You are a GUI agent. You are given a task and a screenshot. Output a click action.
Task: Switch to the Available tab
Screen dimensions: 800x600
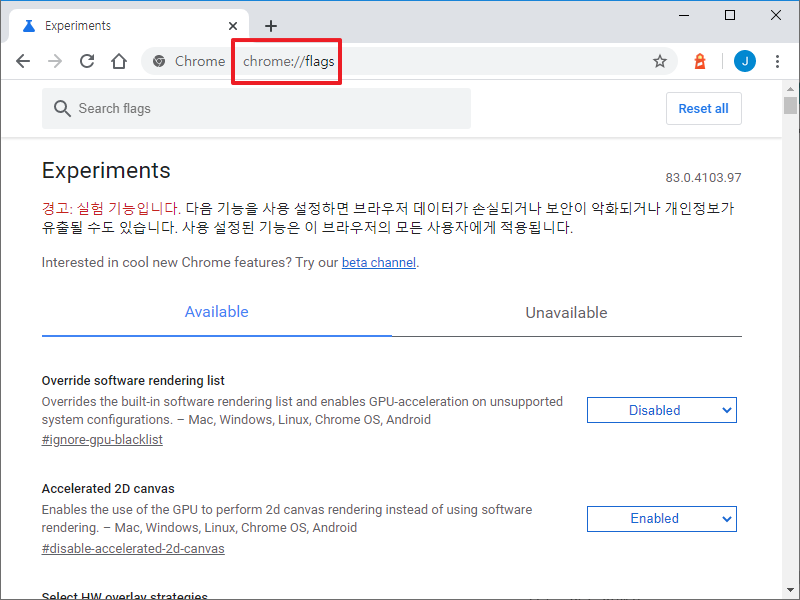[216, 312]
